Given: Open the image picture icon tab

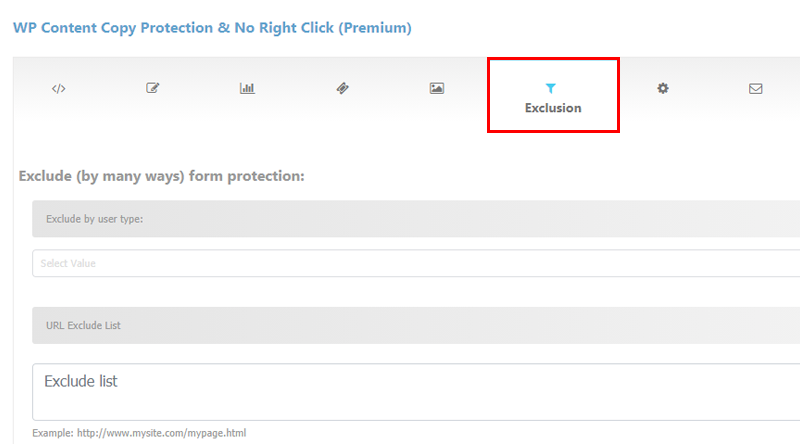Looking at the screenshot, I should pos(437,88).
